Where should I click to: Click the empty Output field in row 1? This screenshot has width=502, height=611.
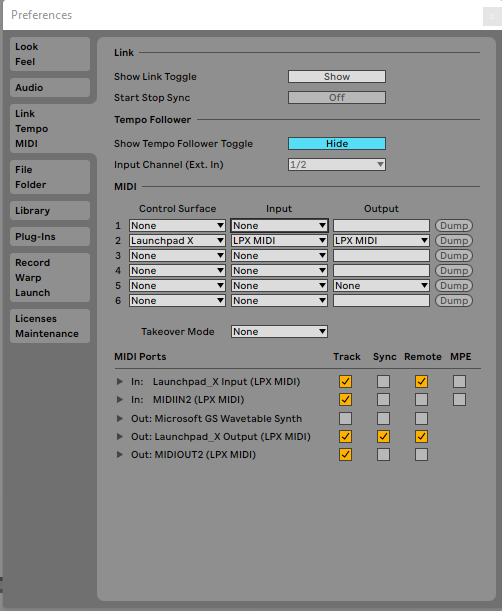point(381,226)
